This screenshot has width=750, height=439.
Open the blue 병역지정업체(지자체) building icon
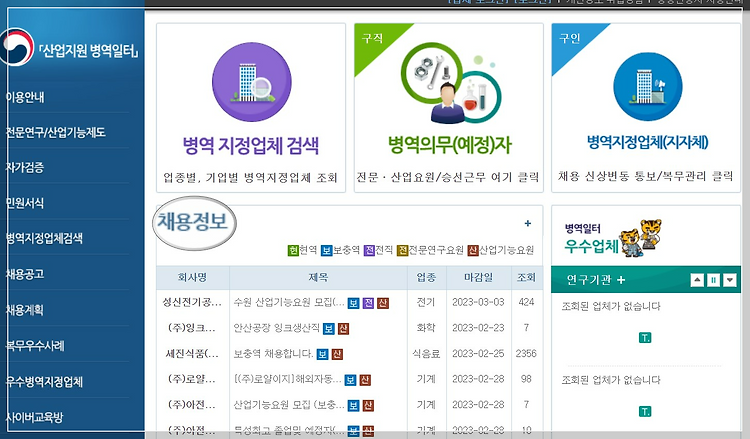648,87
